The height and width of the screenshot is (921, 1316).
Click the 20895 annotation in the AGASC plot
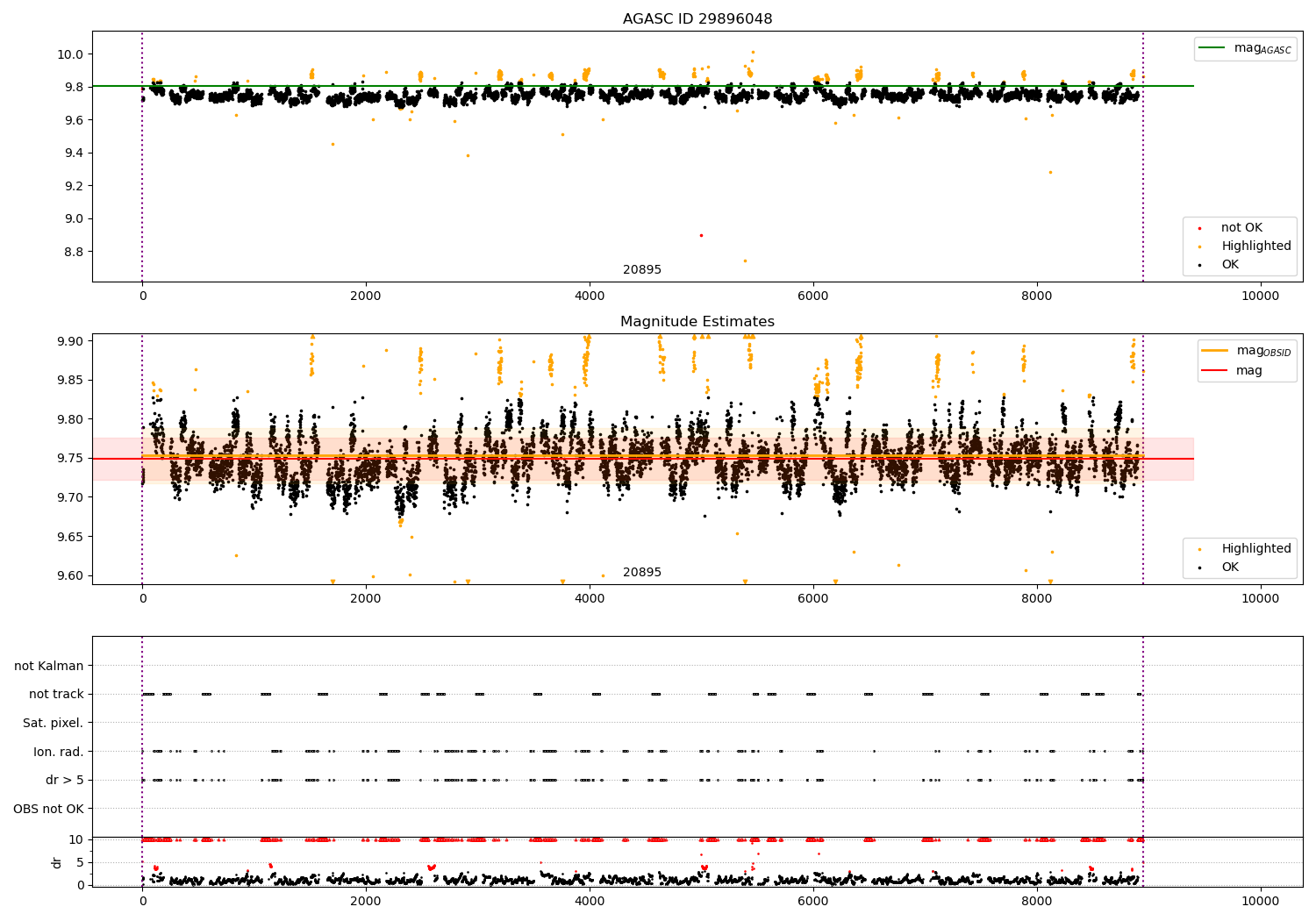pos(642,270)
